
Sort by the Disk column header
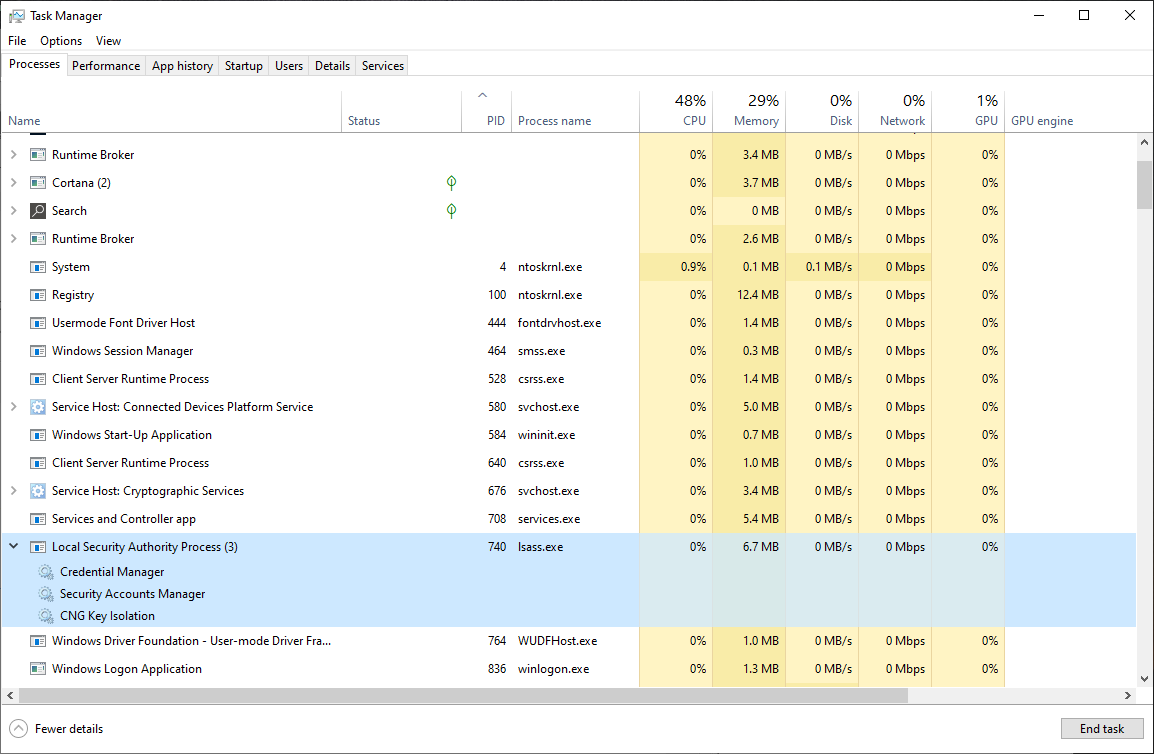822,110
